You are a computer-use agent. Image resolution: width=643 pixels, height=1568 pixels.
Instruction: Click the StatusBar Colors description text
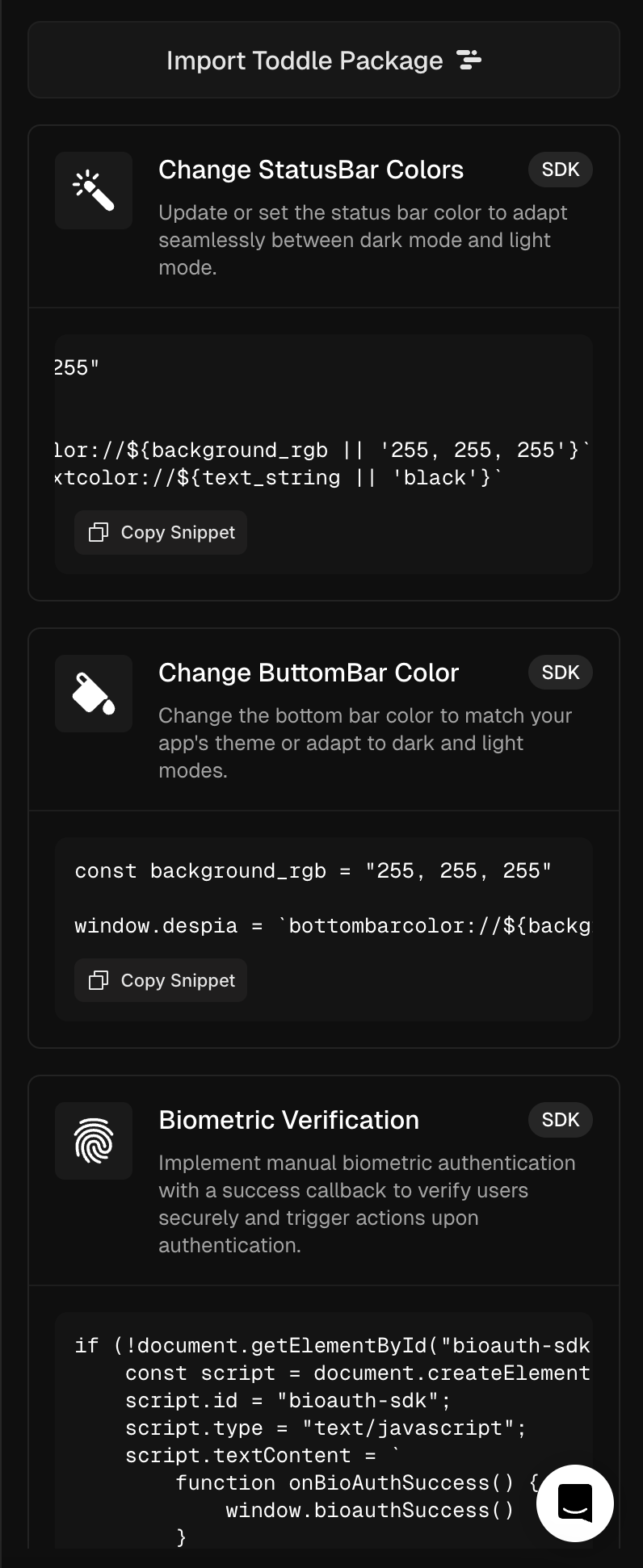click(x=363, y=240)
